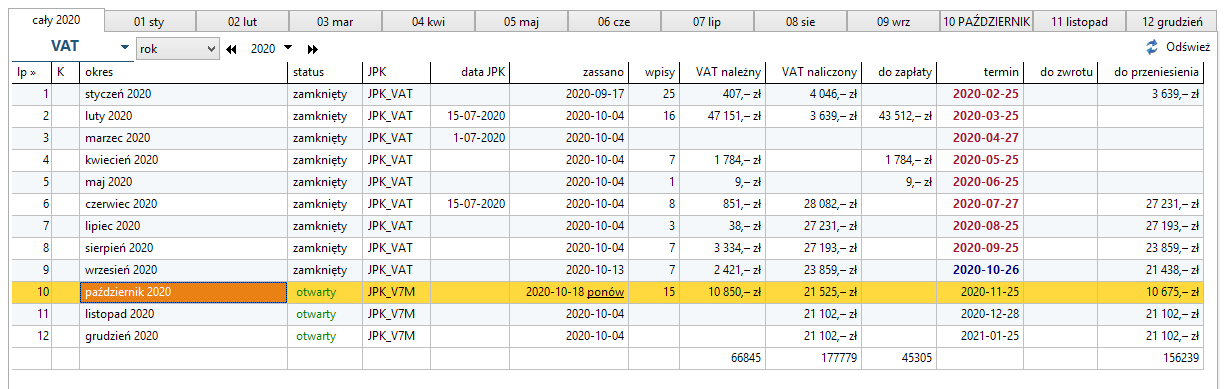Open the 10 PAŹDZIERNIK tab
1228x389 pixels.
point(986,21)
